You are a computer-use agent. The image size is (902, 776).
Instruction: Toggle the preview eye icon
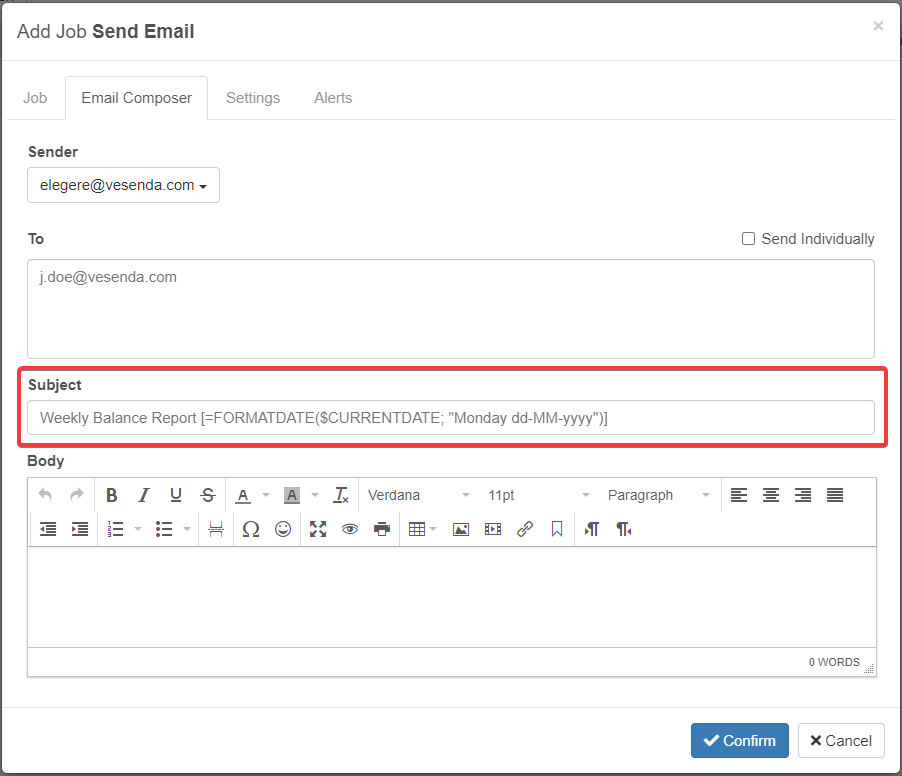[350, 529]
